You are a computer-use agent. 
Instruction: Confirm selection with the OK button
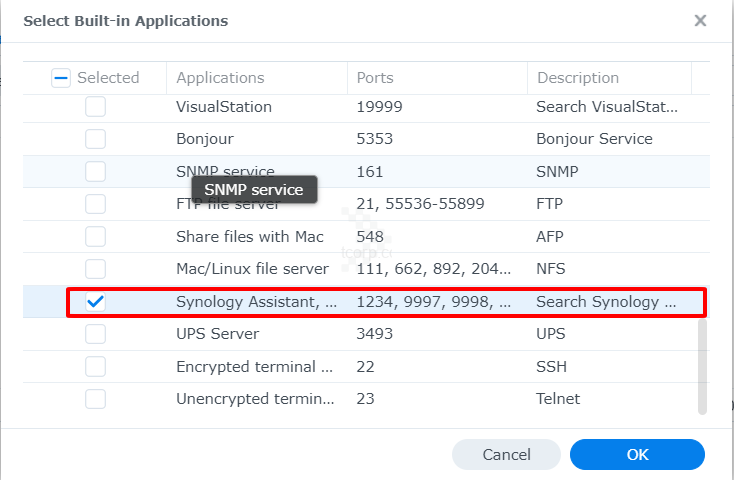pos(637,455)
